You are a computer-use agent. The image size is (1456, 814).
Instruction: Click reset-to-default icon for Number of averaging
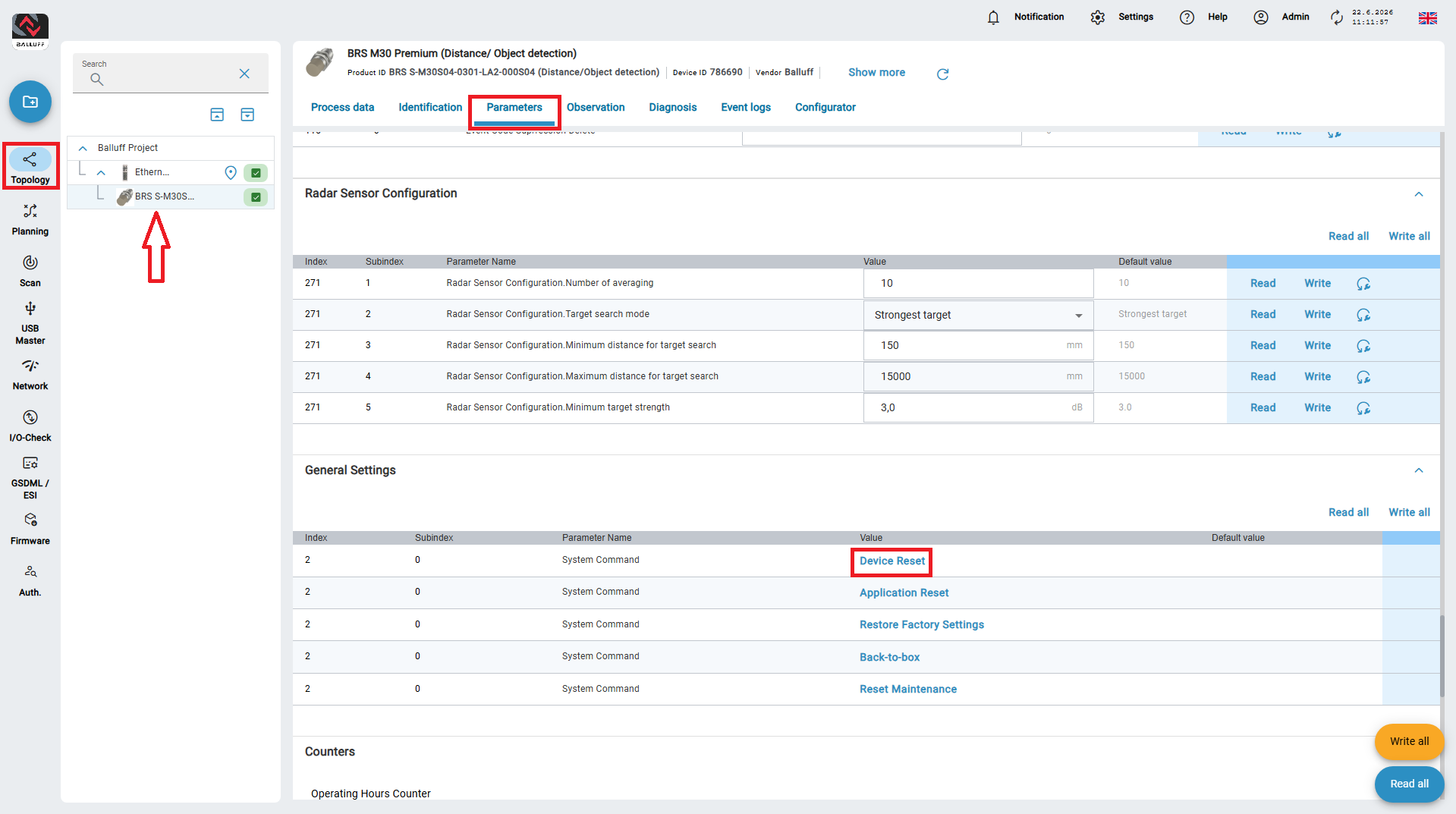pyautogui.click(x=1363, y=284)
